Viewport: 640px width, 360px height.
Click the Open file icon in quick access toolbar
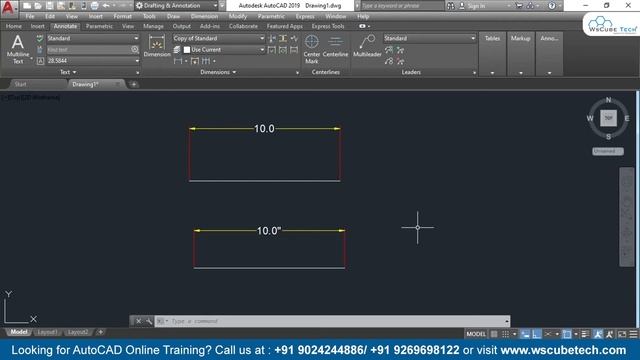[38, 6]
